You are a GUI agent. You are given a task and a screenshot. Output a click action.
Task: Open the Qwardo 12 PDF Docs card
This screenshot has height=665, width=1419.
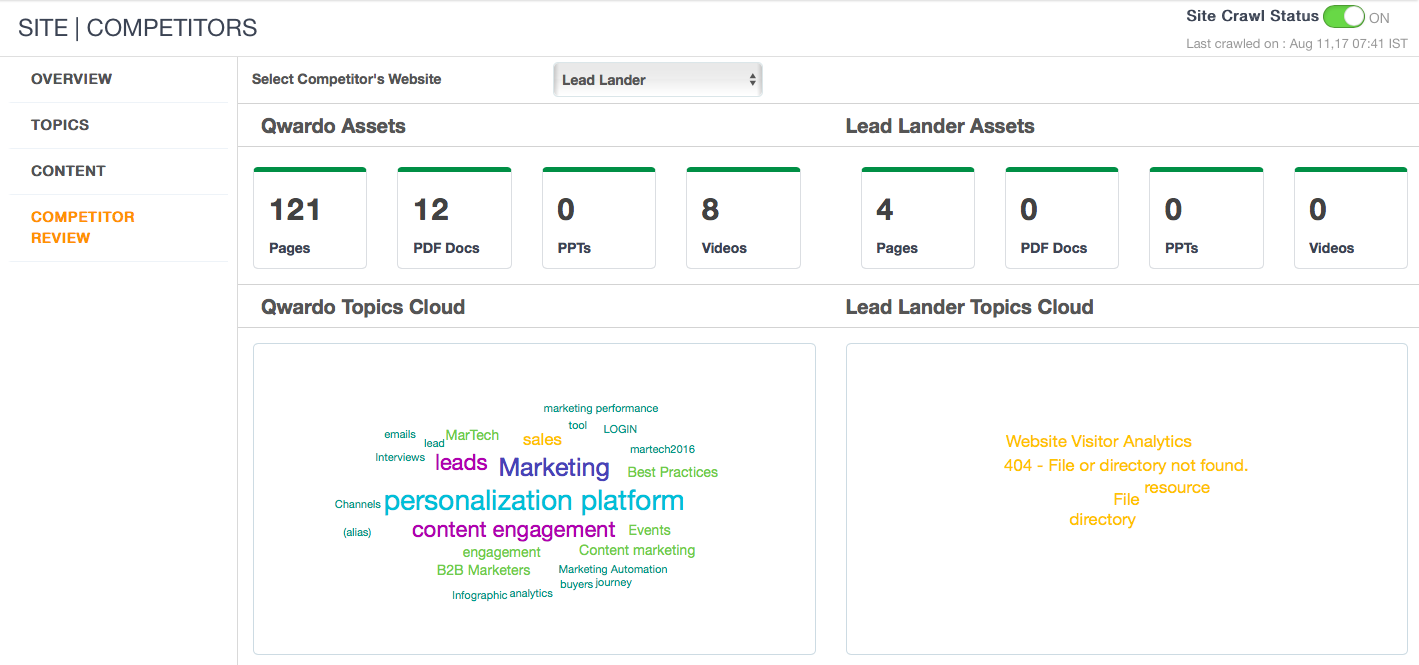pos(454,218)
